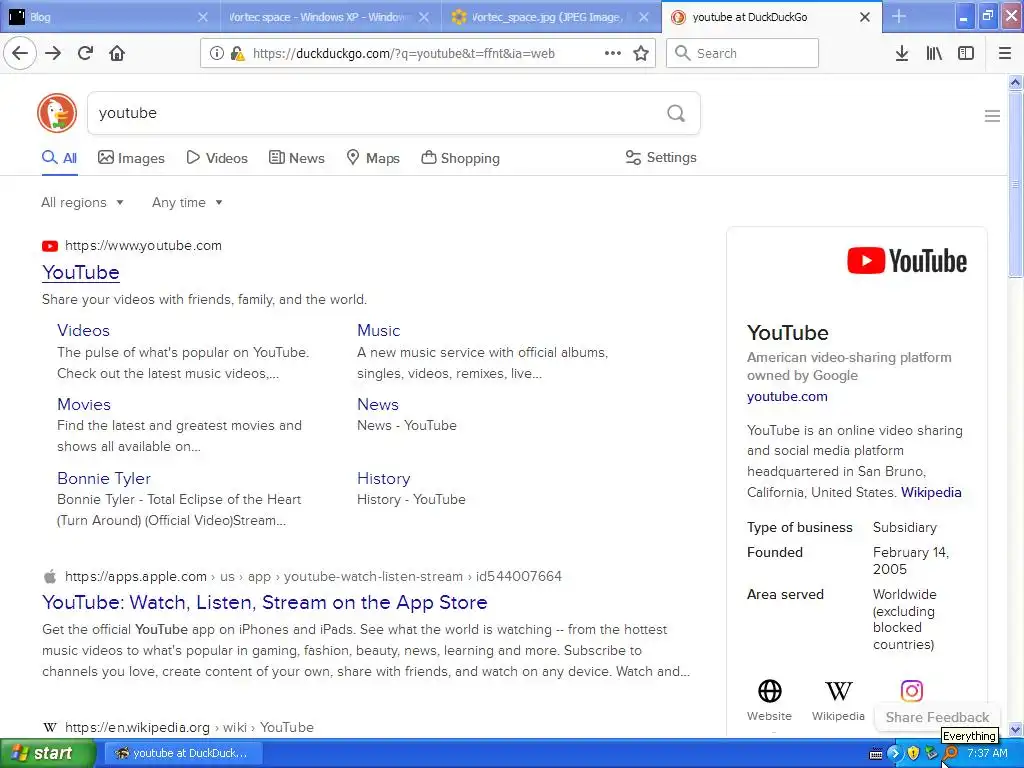Open the page actions three-dot menu
Screen dimensions: 1024x768
coord(612,53)
